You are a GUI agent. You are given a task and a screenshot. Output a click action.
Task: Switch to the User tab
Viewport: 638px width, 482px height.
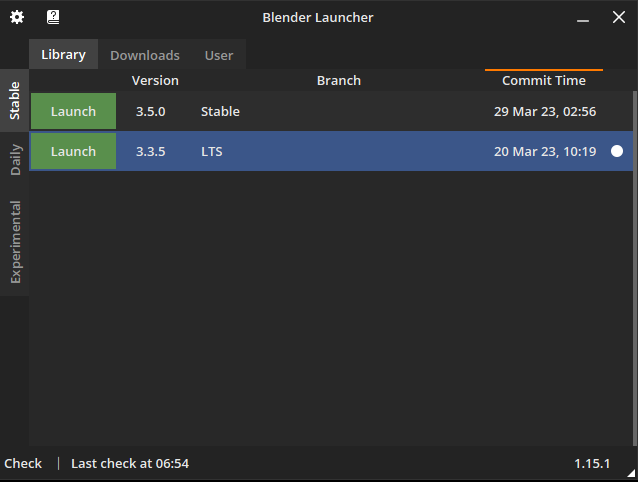pyautogui.click(x=219, y=55)
